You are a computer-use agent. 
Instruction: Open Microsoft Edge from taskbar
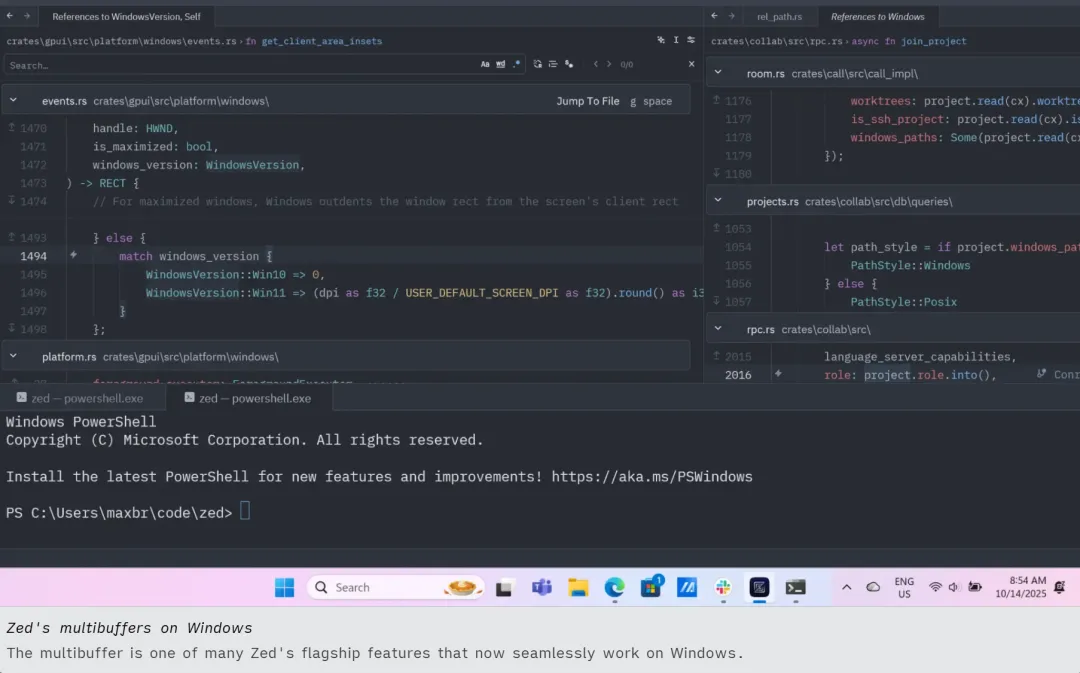pyautogui.click(x=614, y=588)
